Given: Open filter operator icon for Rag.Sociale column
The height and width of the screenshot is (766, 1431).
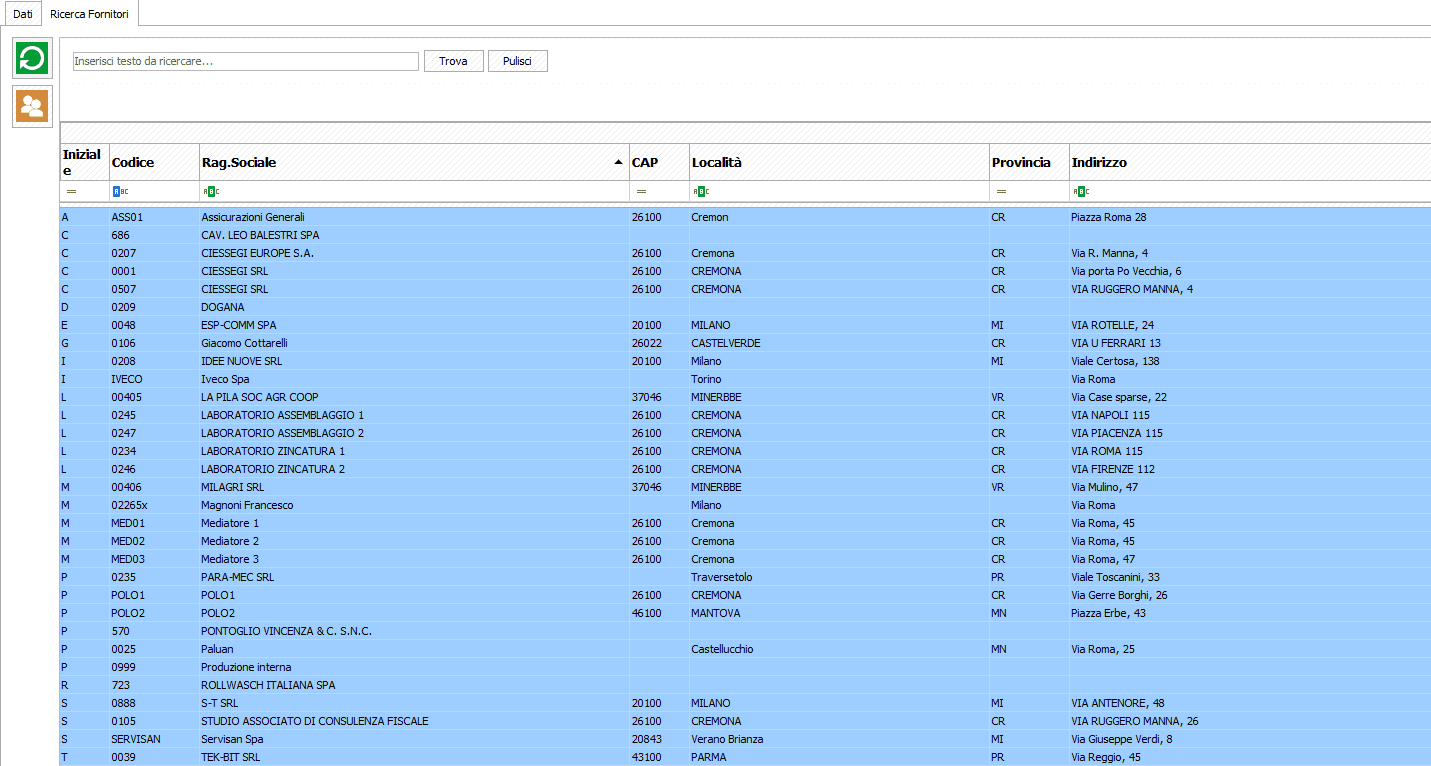Looking at the screenshot, I should pyautogui.click(x=210, y=191).
